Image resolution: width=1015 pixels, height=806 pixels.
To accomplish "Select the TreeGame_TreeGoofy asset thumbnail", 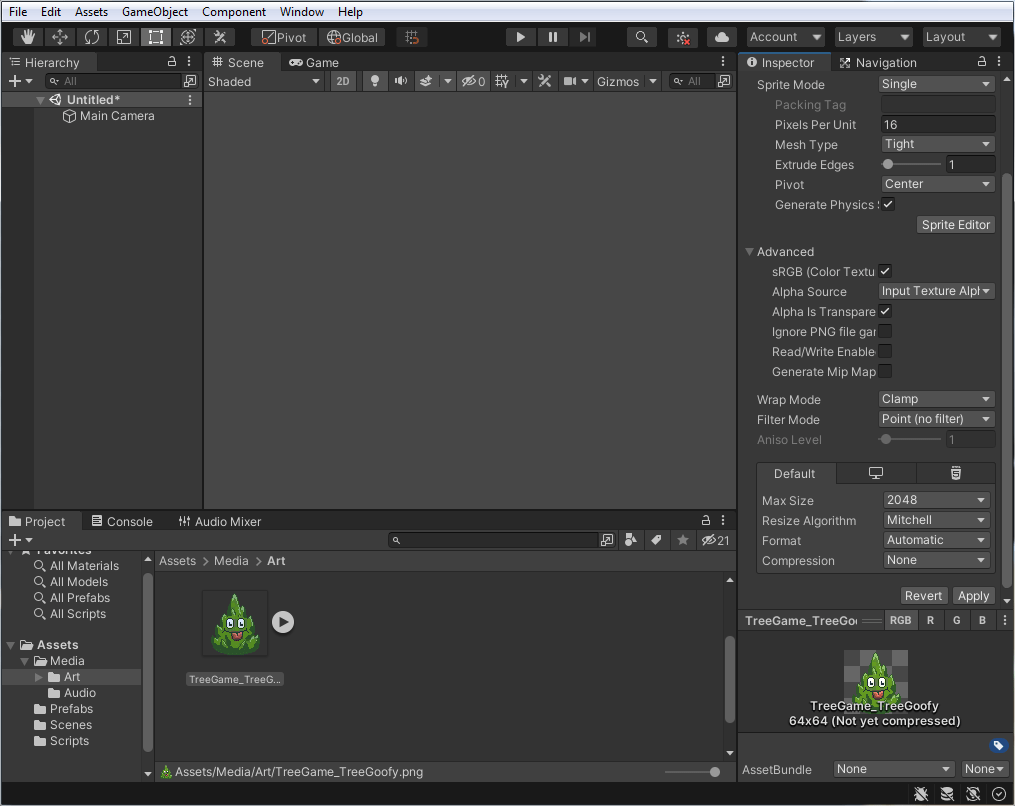I will [x=234, y=623].
